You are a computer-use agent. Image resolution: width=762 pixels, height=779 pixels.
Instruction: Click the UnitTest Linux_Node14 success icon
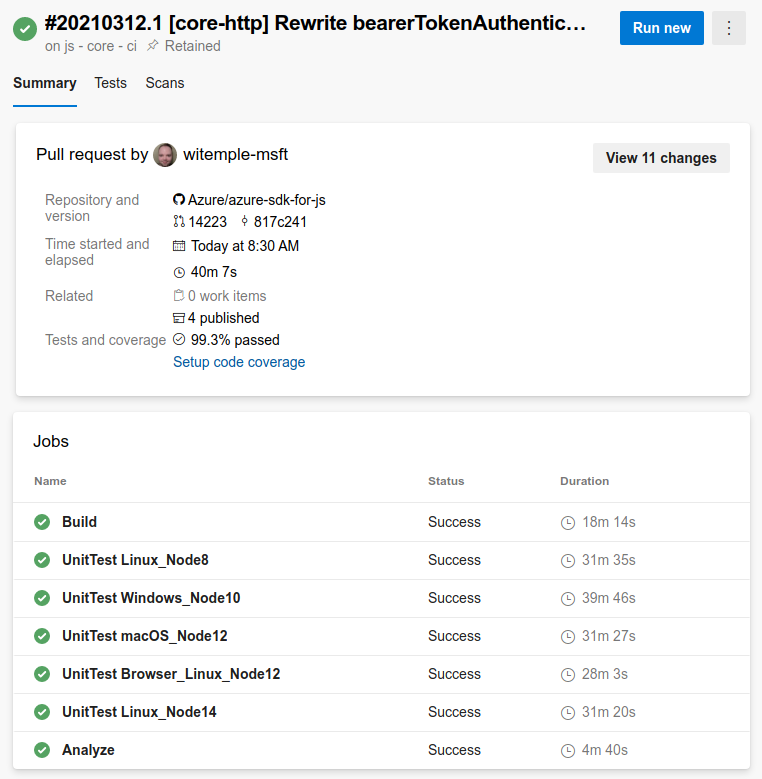[x=42, y=712]
